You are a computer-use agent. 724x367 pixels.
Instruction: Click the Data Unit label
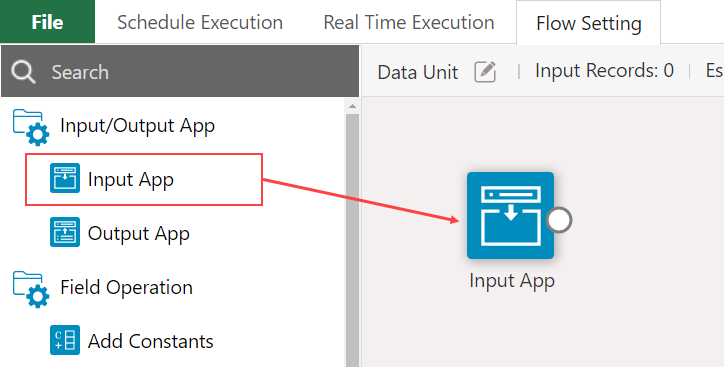[417, 72]
